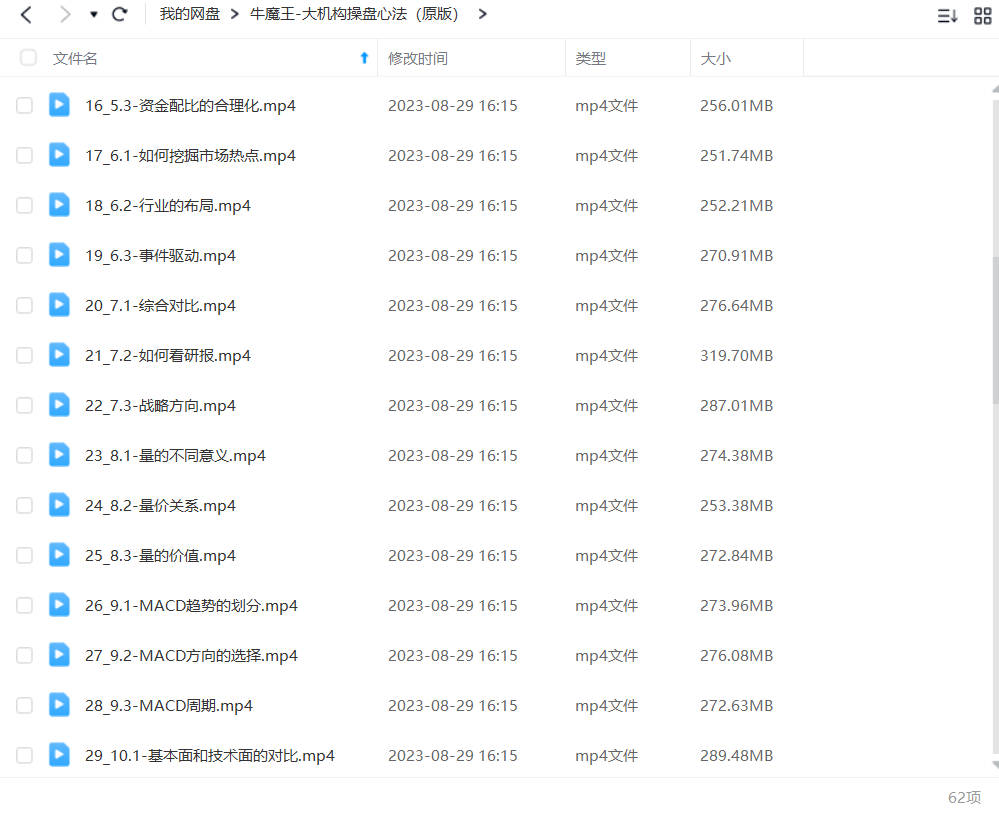The height and width of the screenshot is (815, 999).
Task: Toggle the blue sort direction arrow
Action: point(364,58)
